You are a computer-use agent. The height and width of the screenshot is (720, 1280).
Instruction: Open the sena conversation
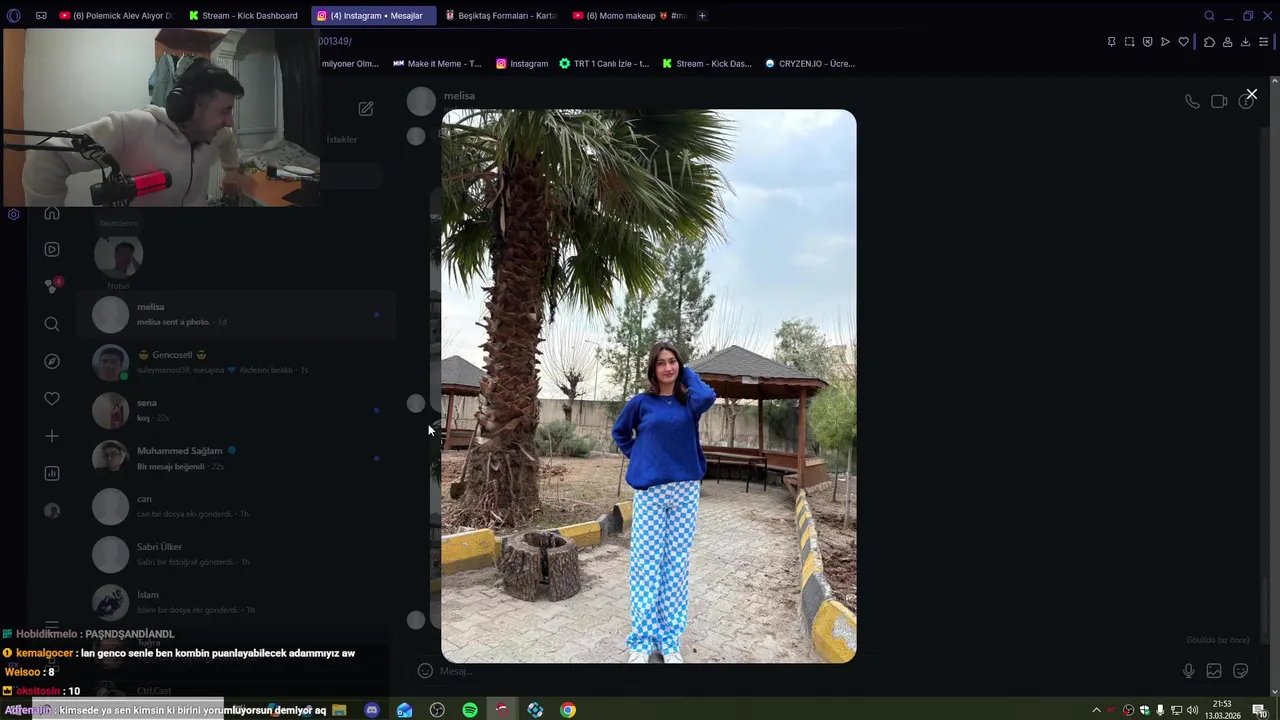point(236,410)
